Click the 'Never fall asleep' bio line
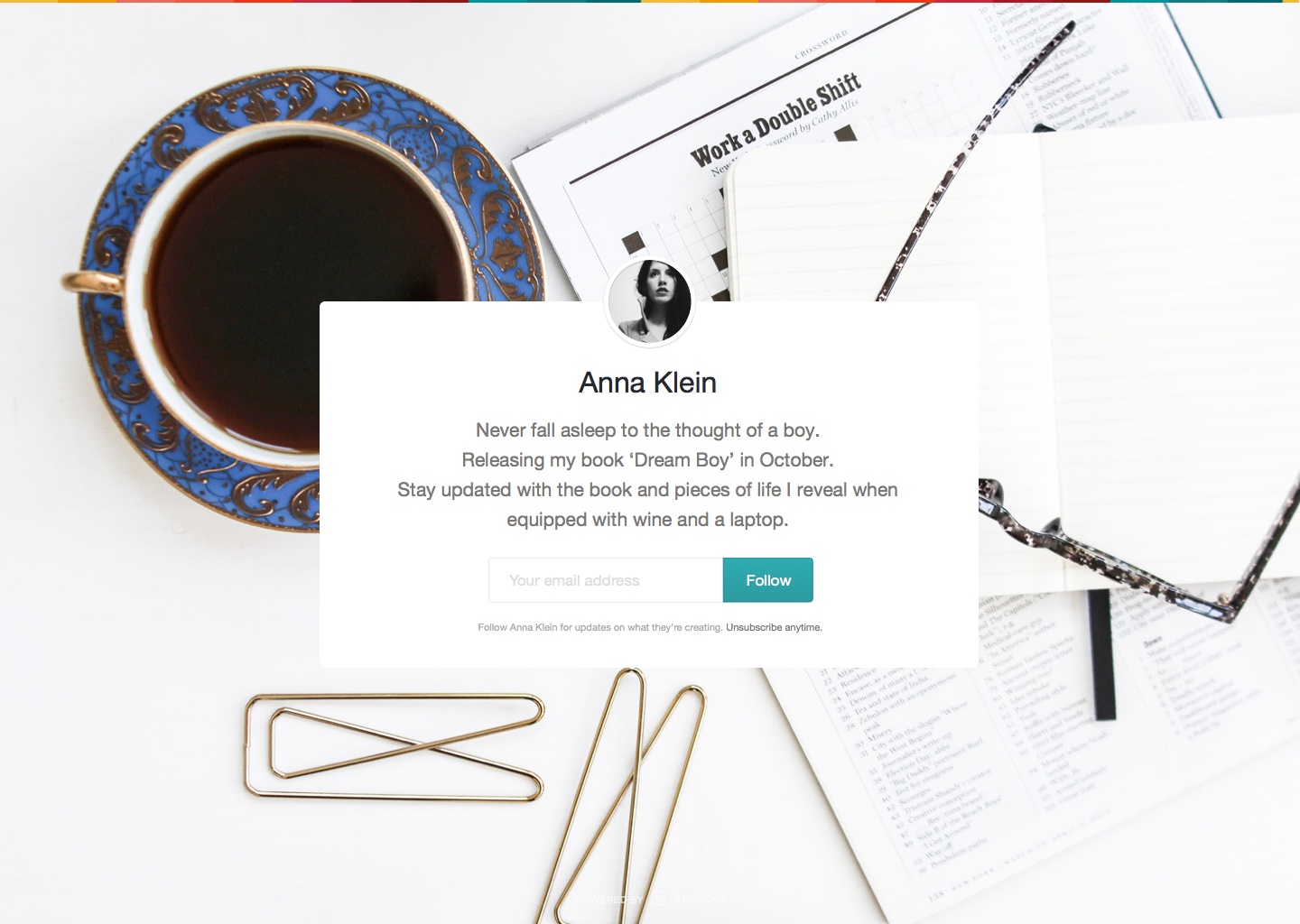 [x=648, y=430]
